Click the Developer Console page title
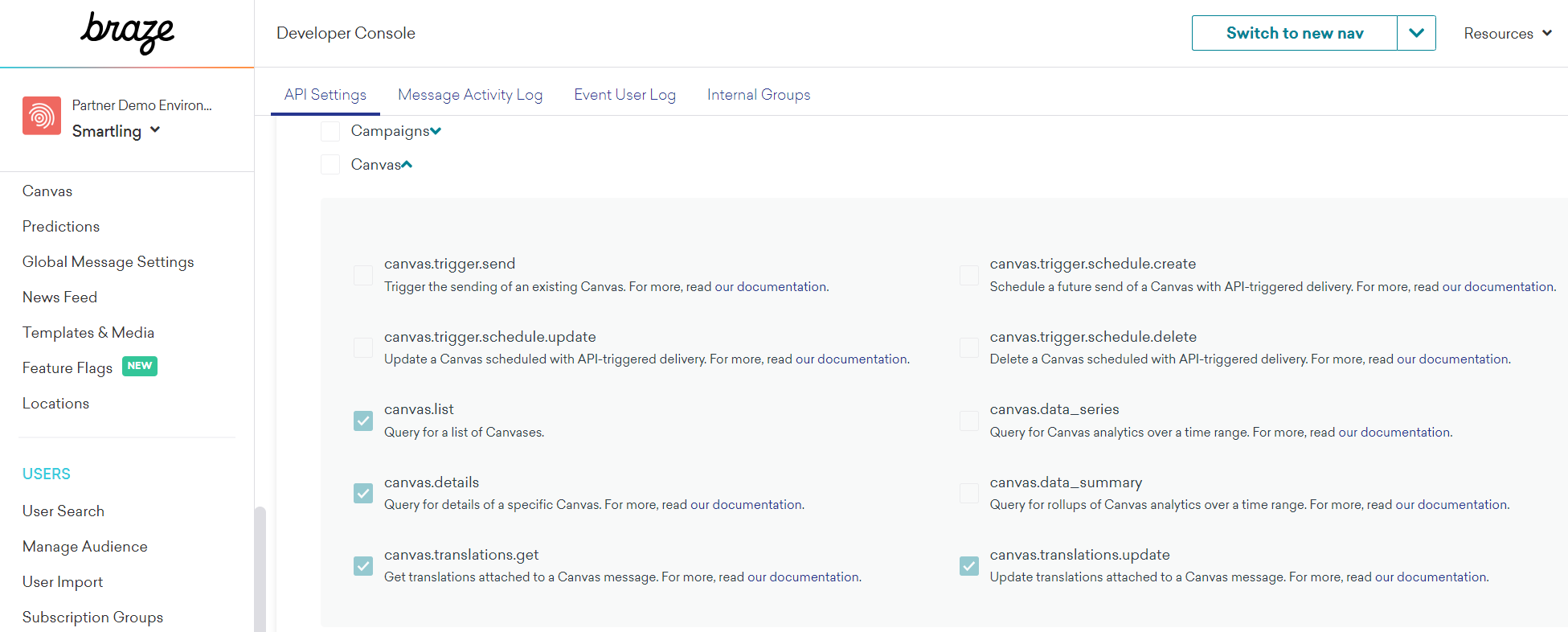The width and height of the screenshot is (1568, 632). coord(346,33)
